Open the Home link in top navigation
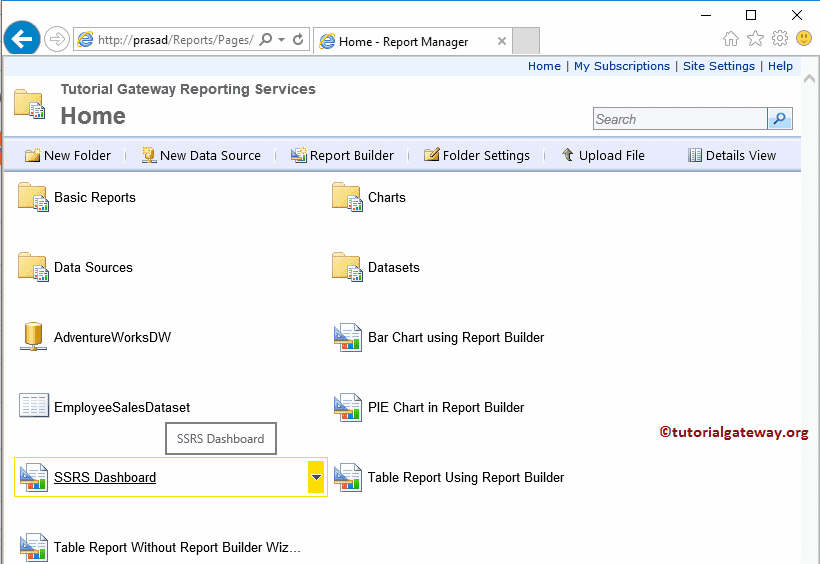The width and height of the screenshot is (820, 564). pyautogui.click(x=544, y=66)
